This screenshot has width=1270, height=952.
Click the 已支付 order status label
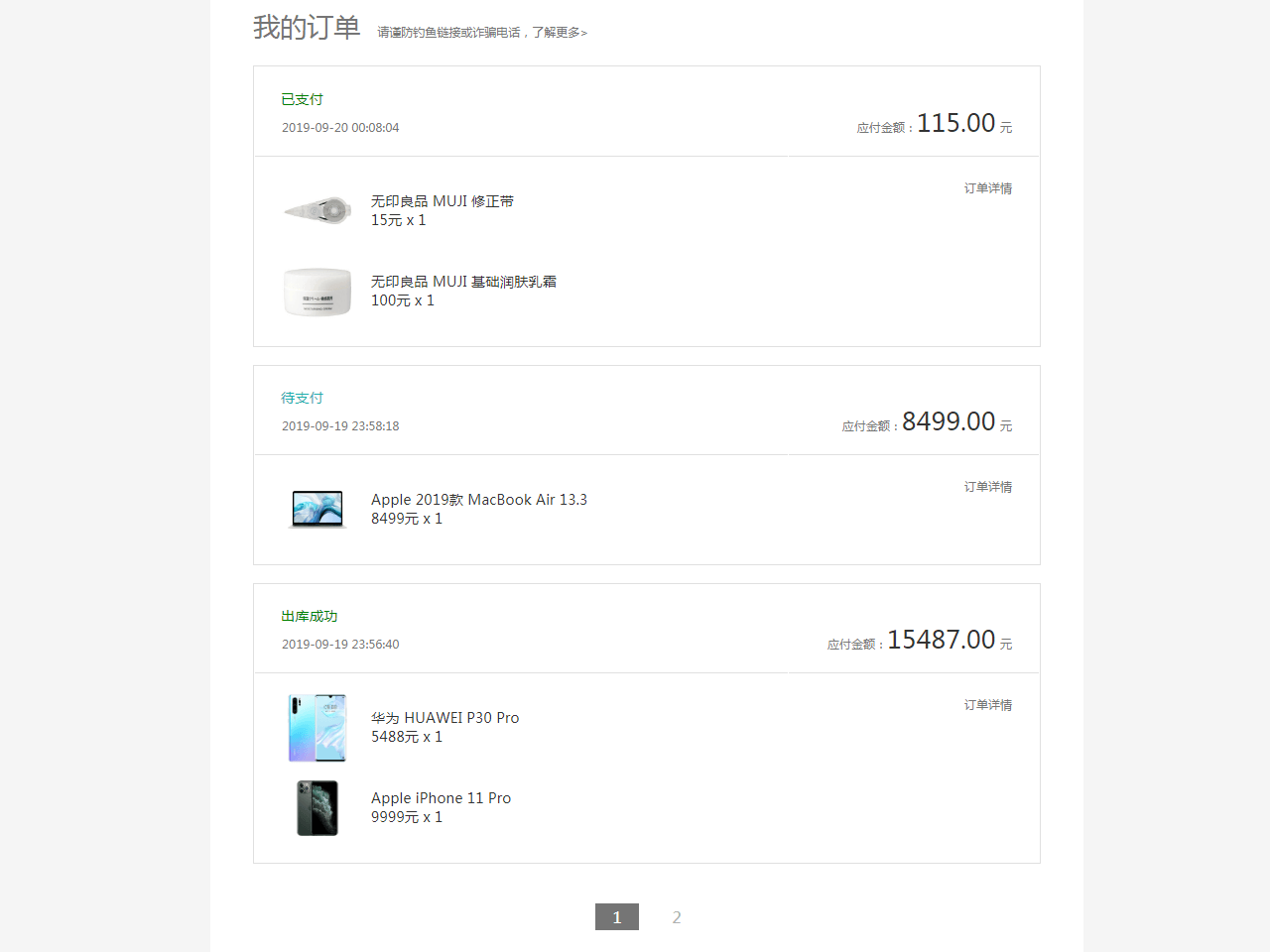pyautogui.click(x=303, y=99)
